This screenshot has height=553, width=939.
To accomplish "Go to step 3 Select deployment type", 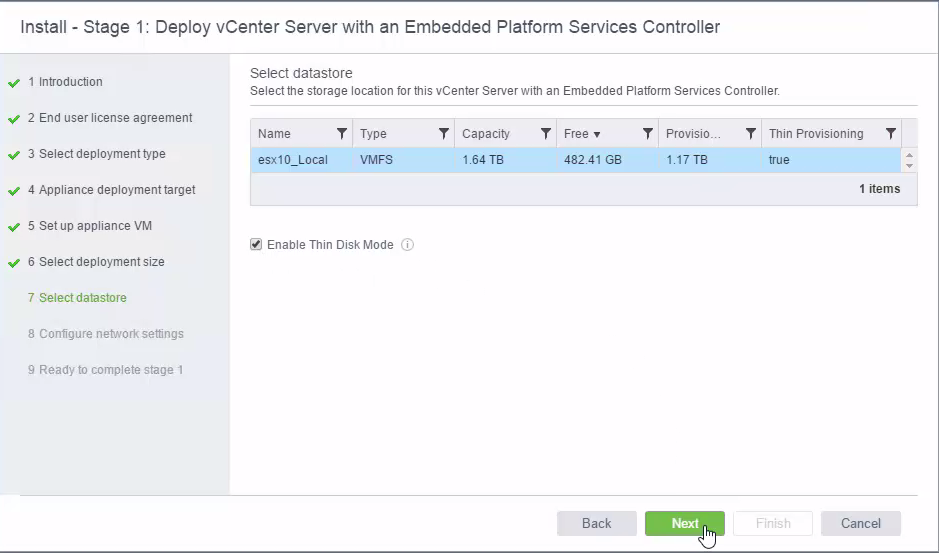I will pyautogui.click(x=96, y=153).
